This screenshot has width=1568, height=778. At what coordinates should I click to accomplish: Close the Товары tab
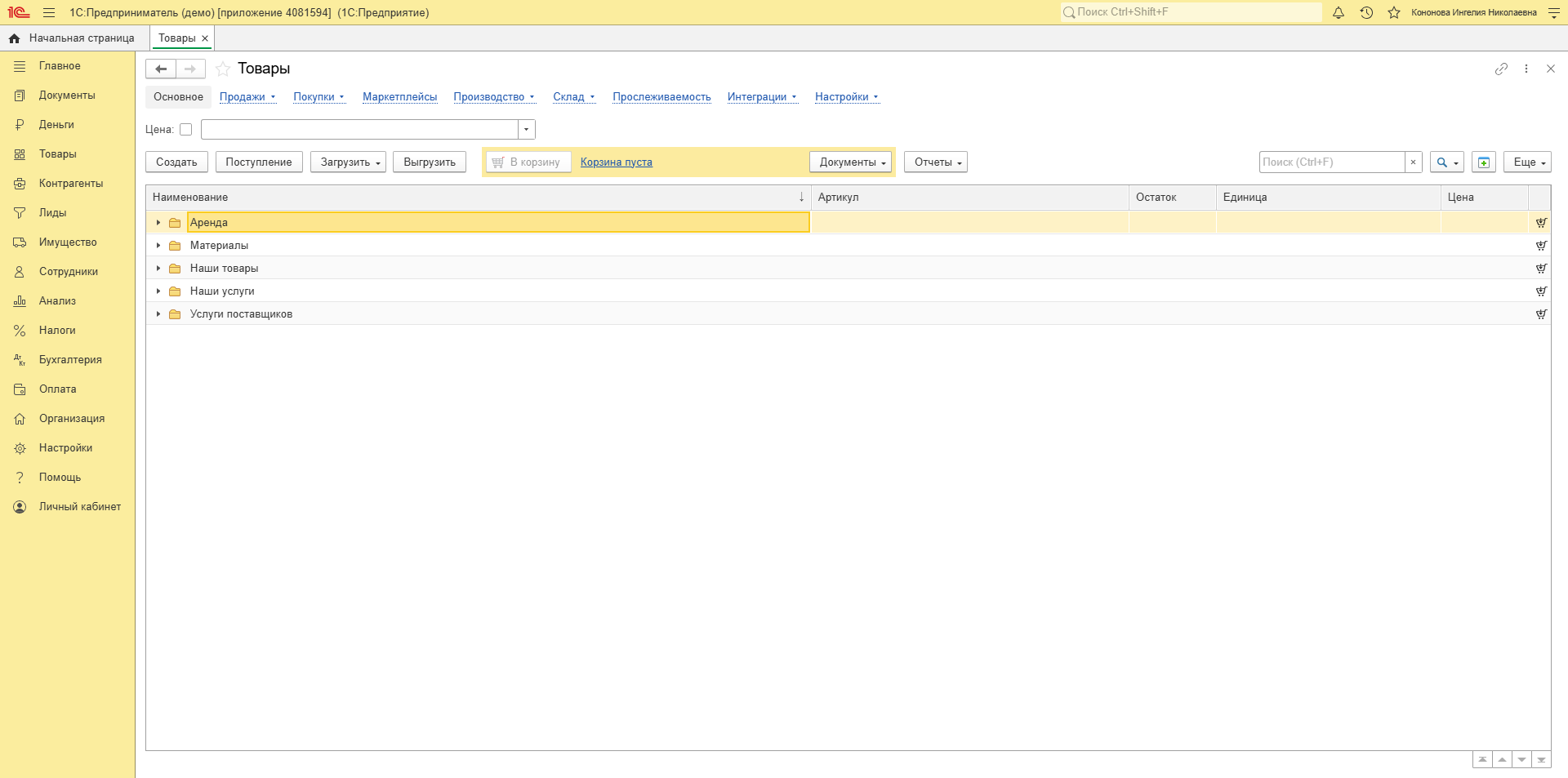[205, 38]
